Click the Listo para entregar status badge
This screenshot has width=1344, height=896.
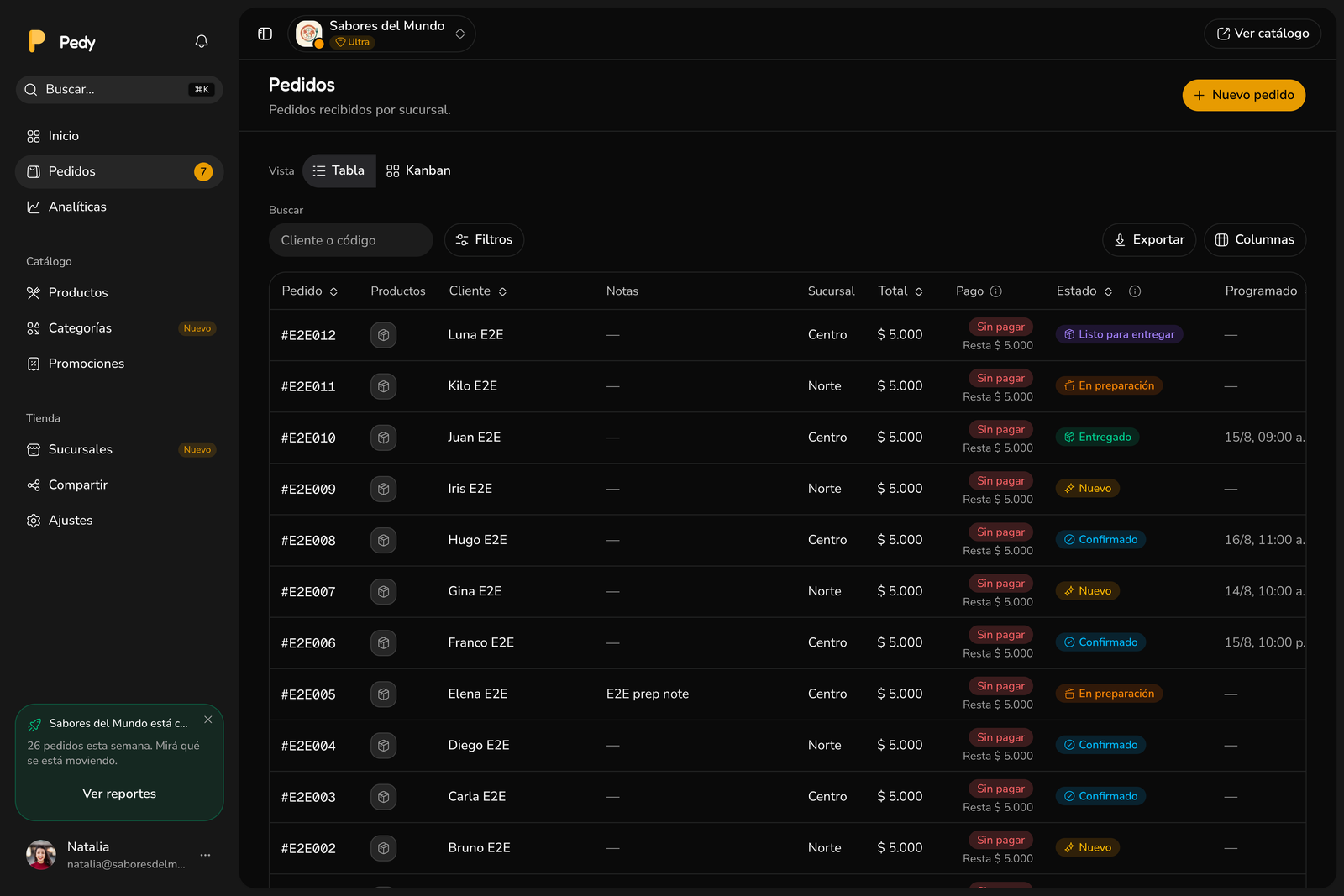[1119, 334]
